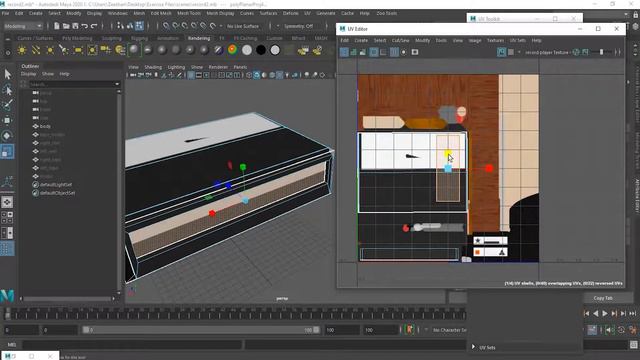Activate the Lasso select tool
This screenshot has height=360, width=640.
[7, 89]
